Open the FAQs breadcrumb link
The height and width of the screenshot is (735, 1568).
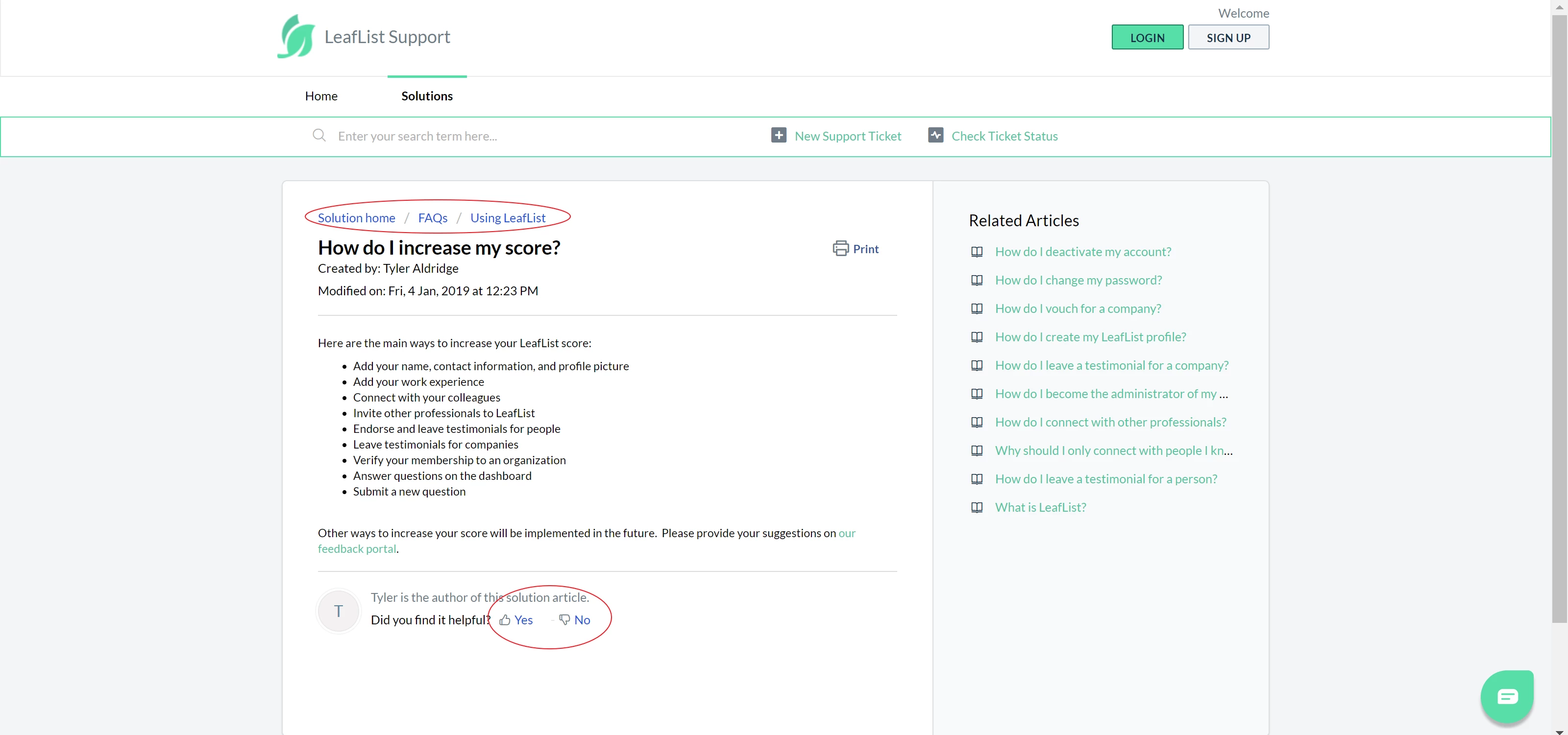[x=432, y=218]
